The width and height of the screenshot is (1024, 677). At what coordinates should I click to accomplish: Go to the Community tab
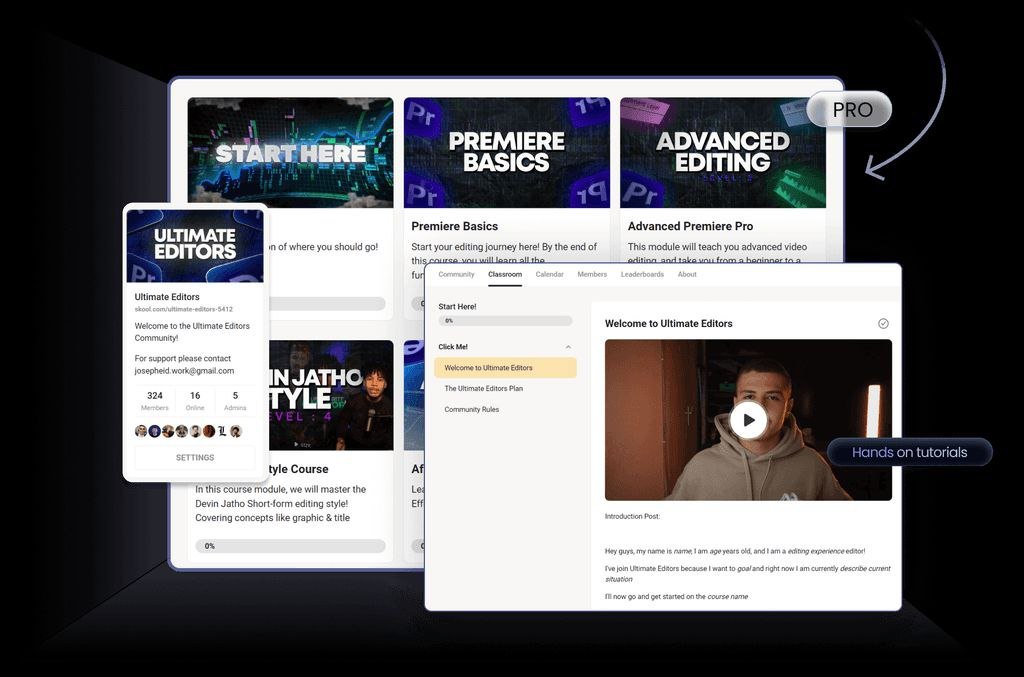(456, 274)
